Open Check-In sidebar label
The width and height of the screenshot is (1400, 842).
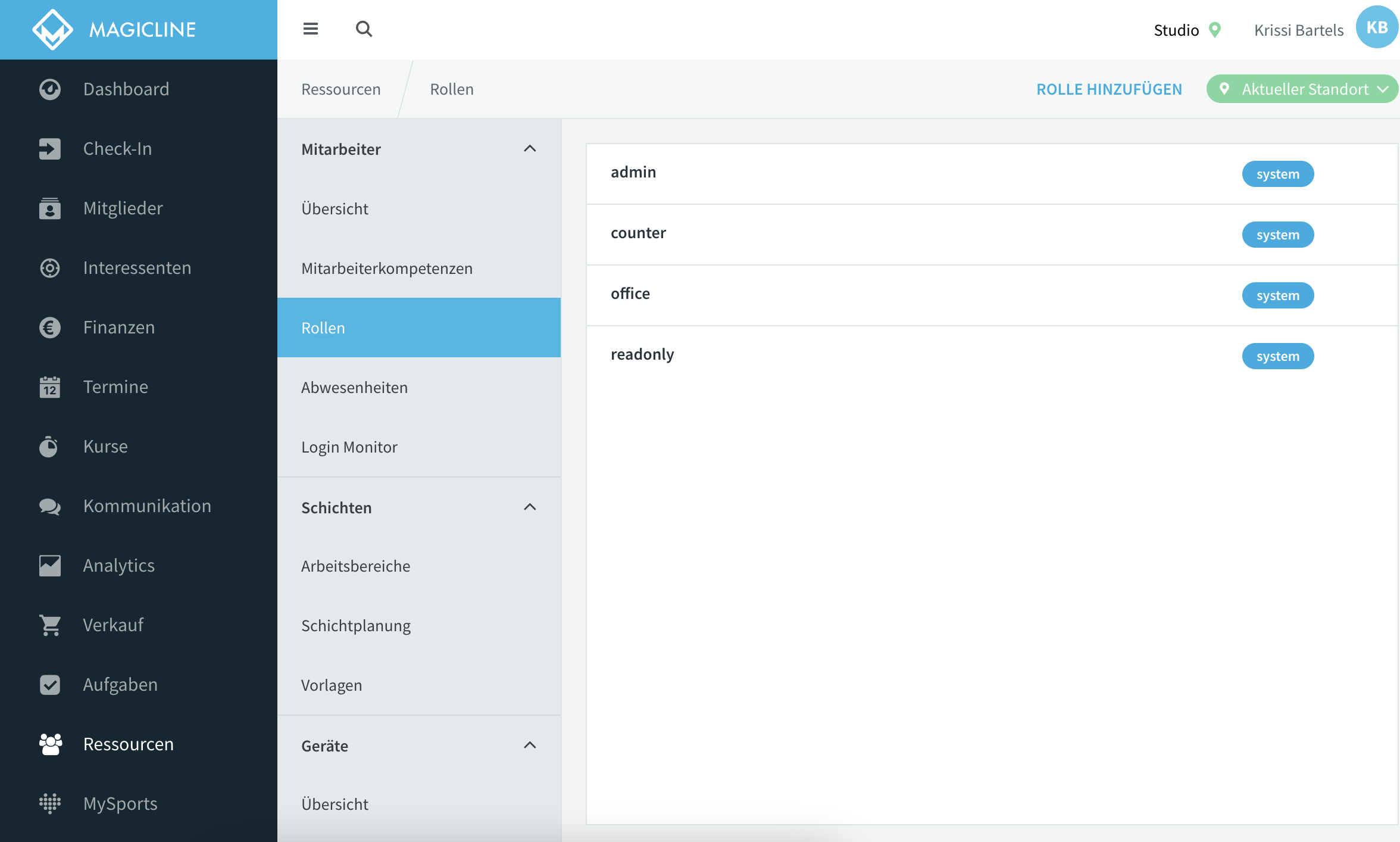point(117,149)
